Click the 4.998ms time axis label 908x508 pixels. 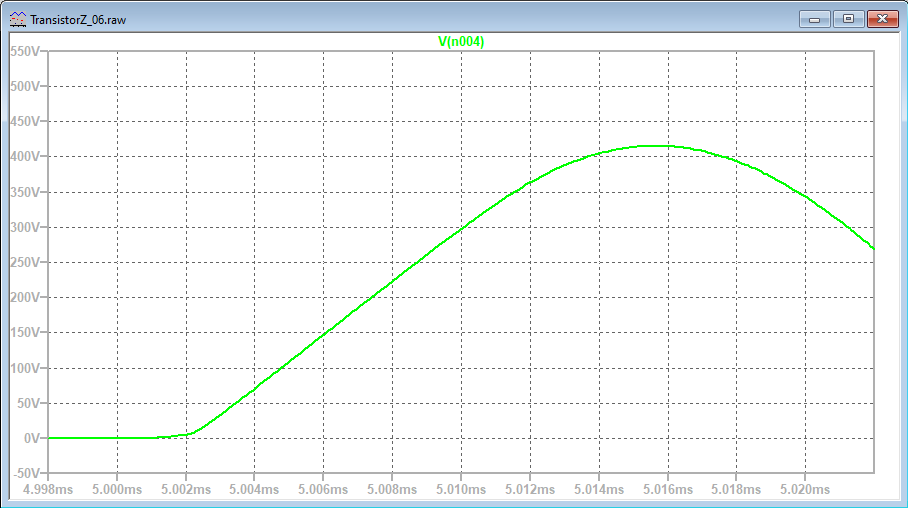click(49, 490)
